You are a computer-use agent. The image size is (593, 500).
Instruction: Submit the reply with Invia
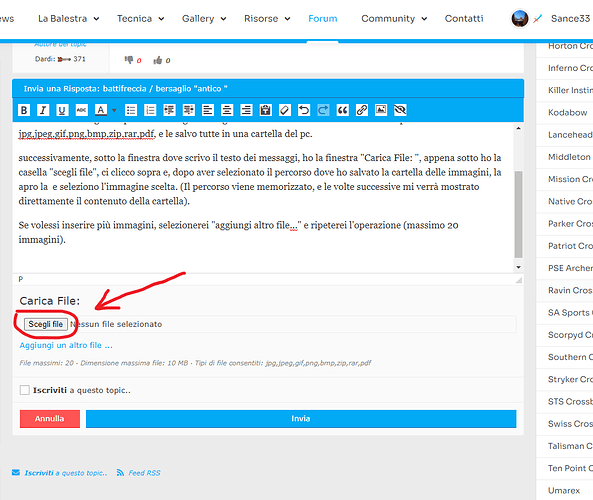pyautogui.click(x=301, y=419)
